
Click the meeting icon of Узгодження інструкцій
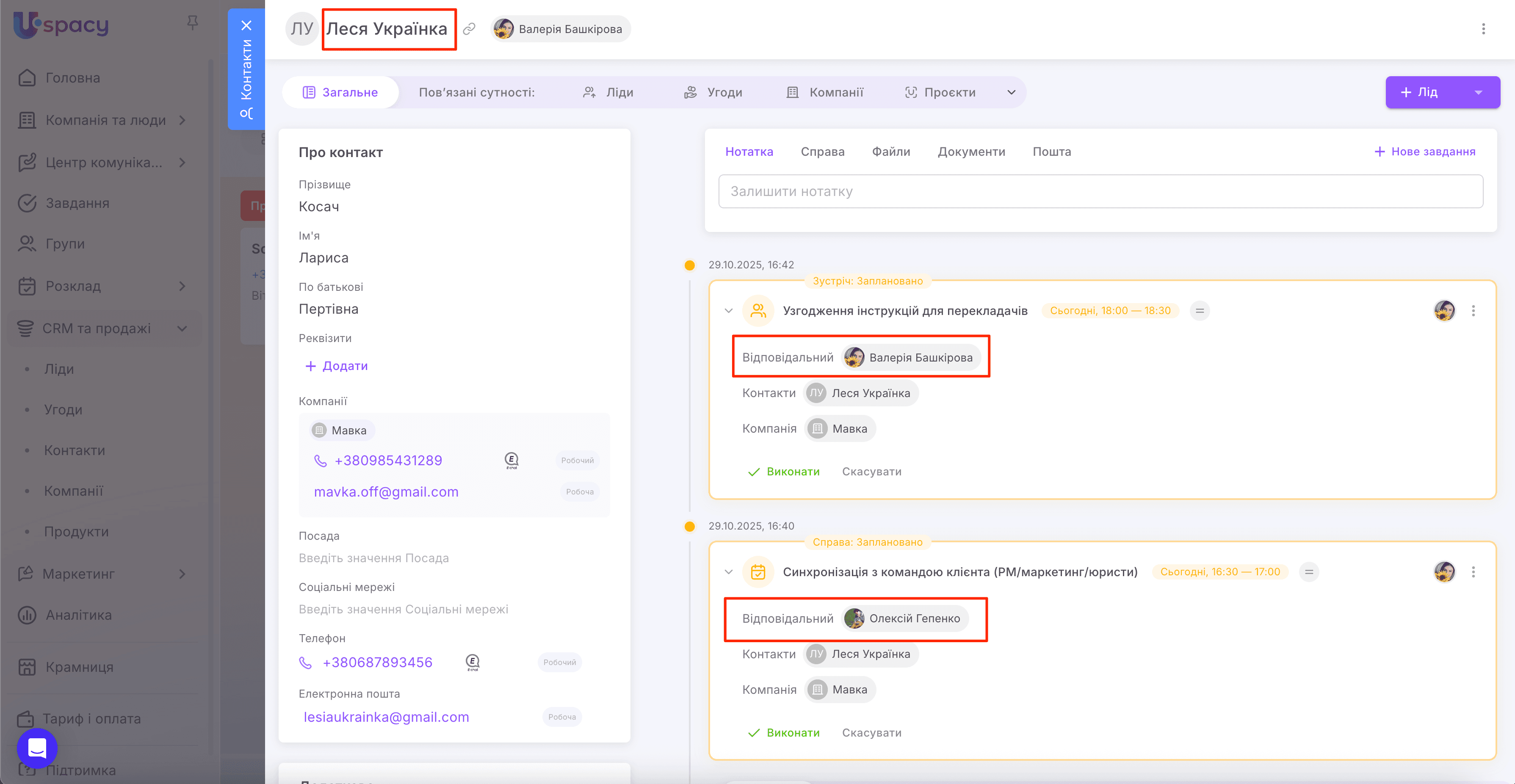click(x=758, y=311)
